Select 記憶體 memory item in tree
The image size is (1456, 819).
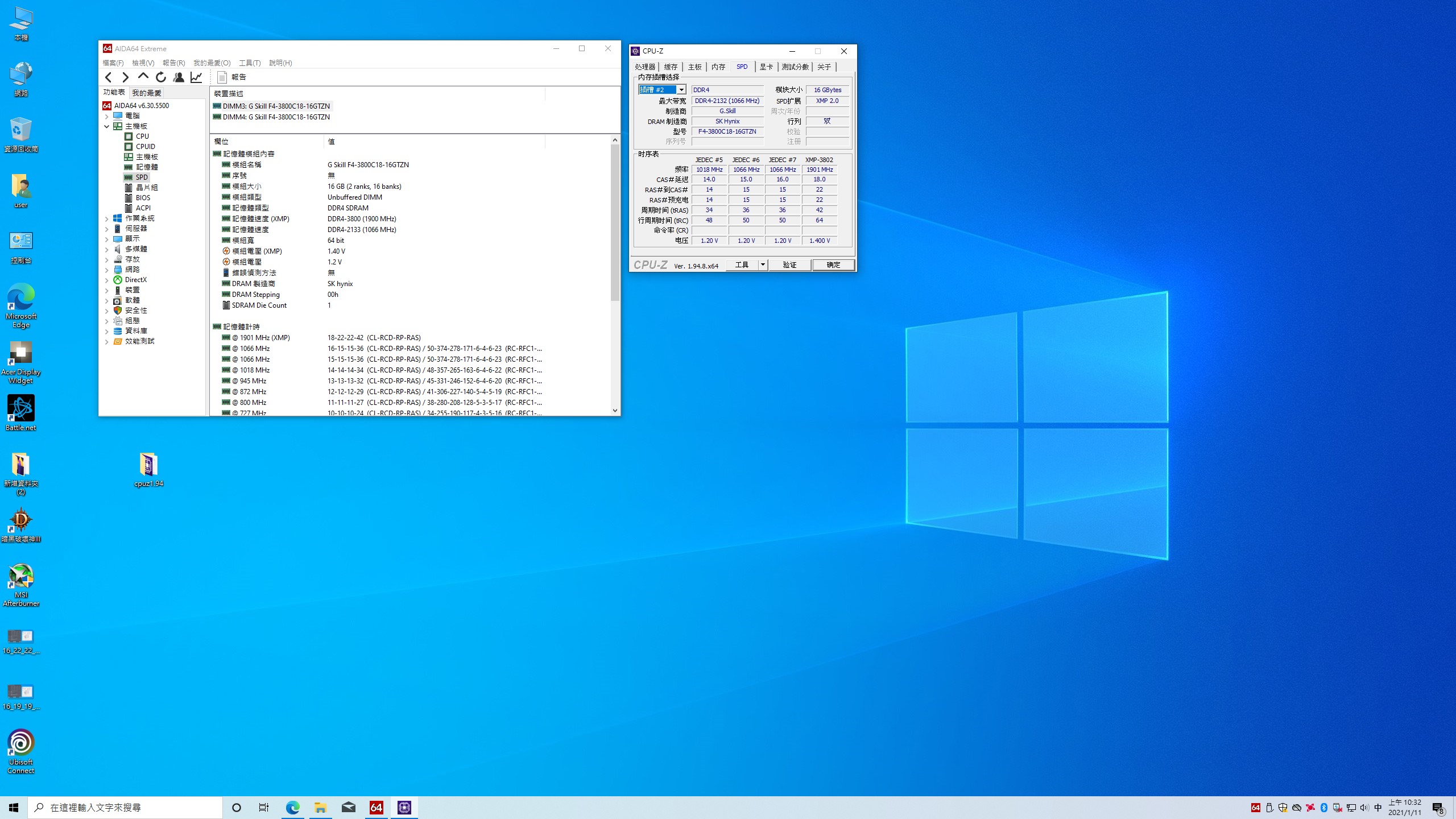[x=147, y=167]
